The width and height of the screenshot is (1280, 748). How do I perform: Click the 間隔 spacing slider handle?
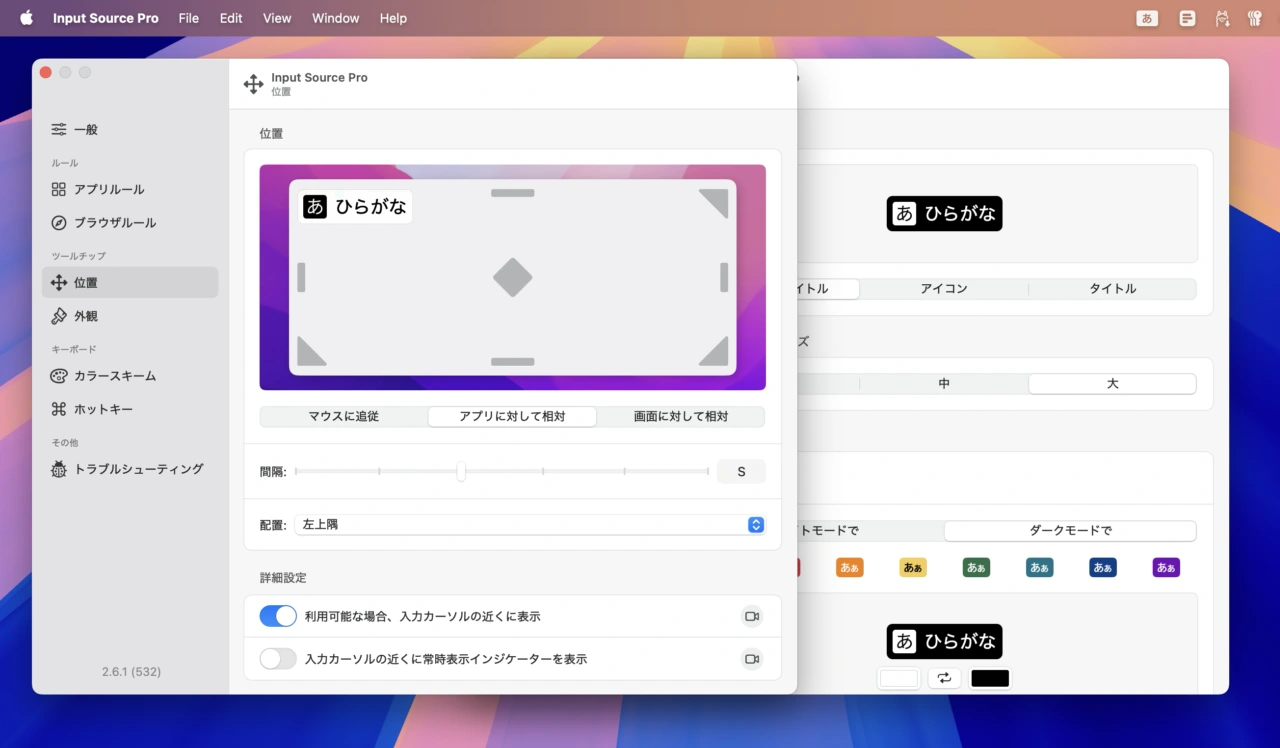tap(461, 471)
